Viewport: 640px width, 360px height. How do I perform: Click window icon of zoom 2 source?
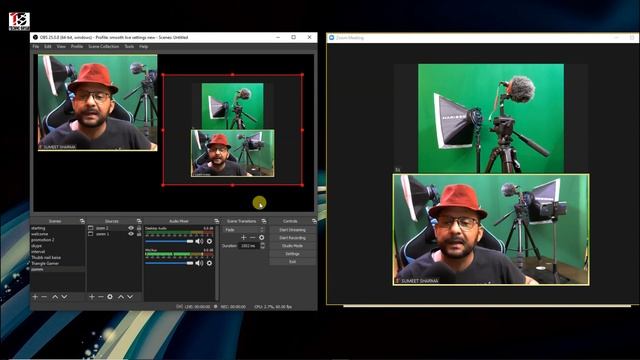pyautogui.click(x=91, y=228)
